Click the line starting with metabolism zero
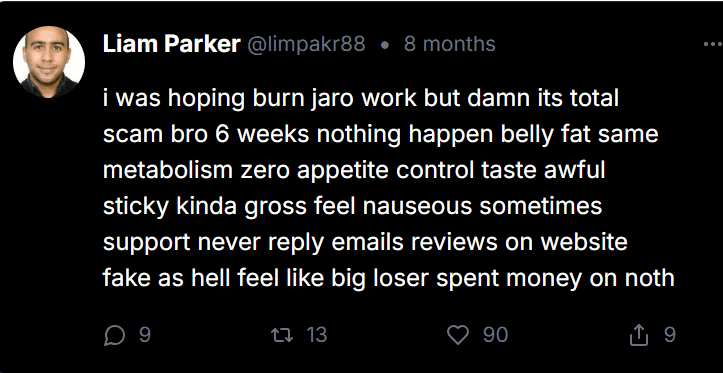 (x=354, y=171)
